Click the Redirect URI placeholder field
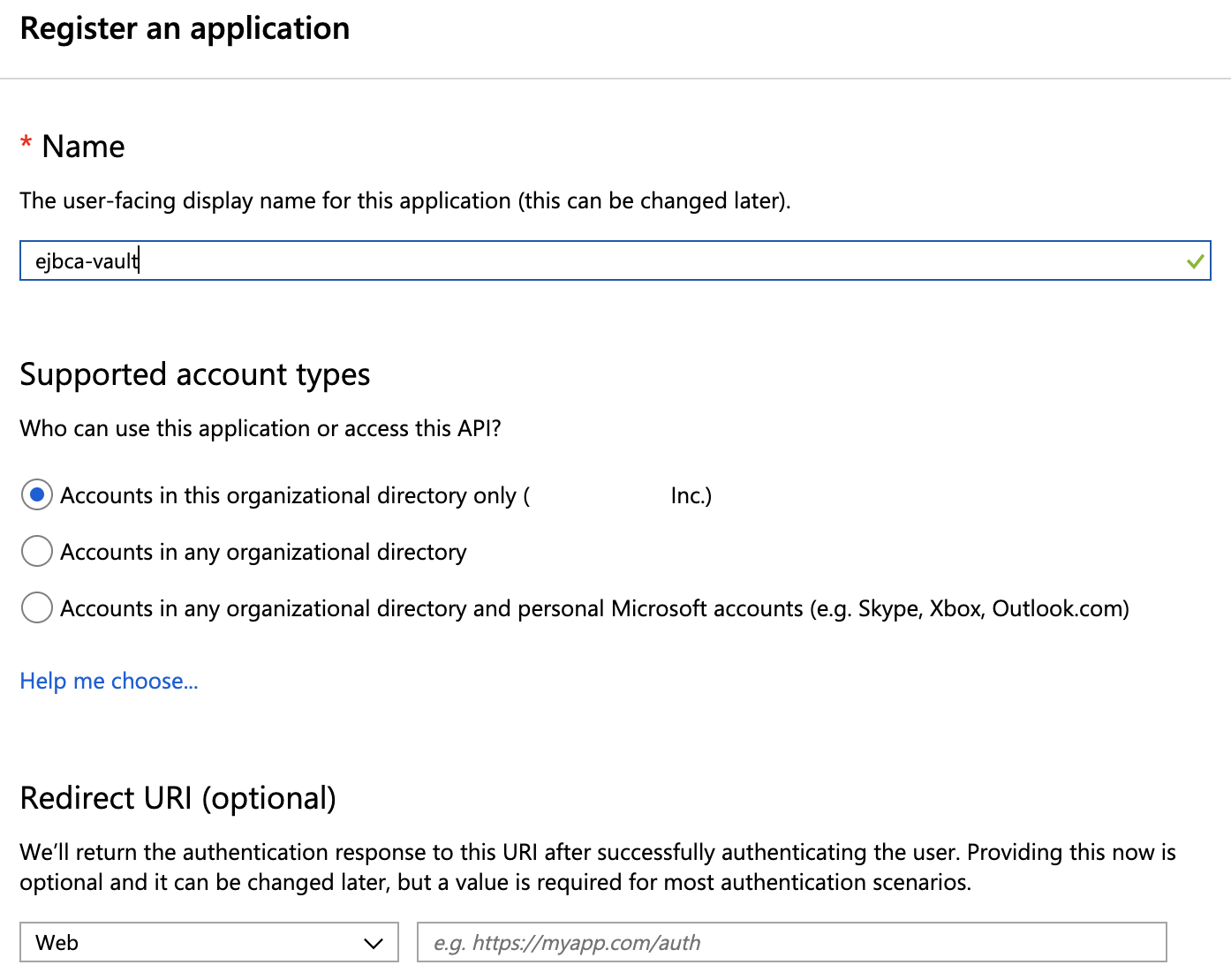 pos(790,942)
